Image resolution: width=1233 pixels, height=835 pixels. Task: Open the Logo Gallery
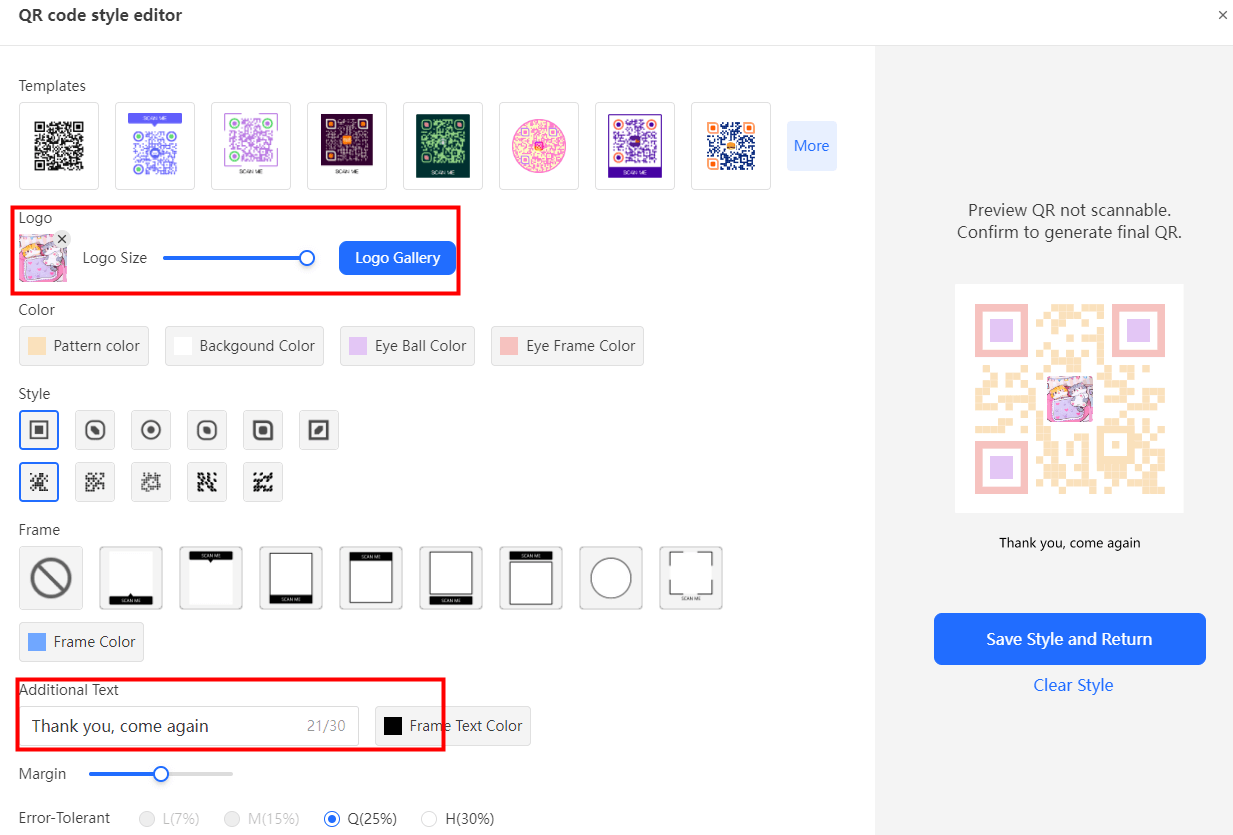click(x=397, y=258)
